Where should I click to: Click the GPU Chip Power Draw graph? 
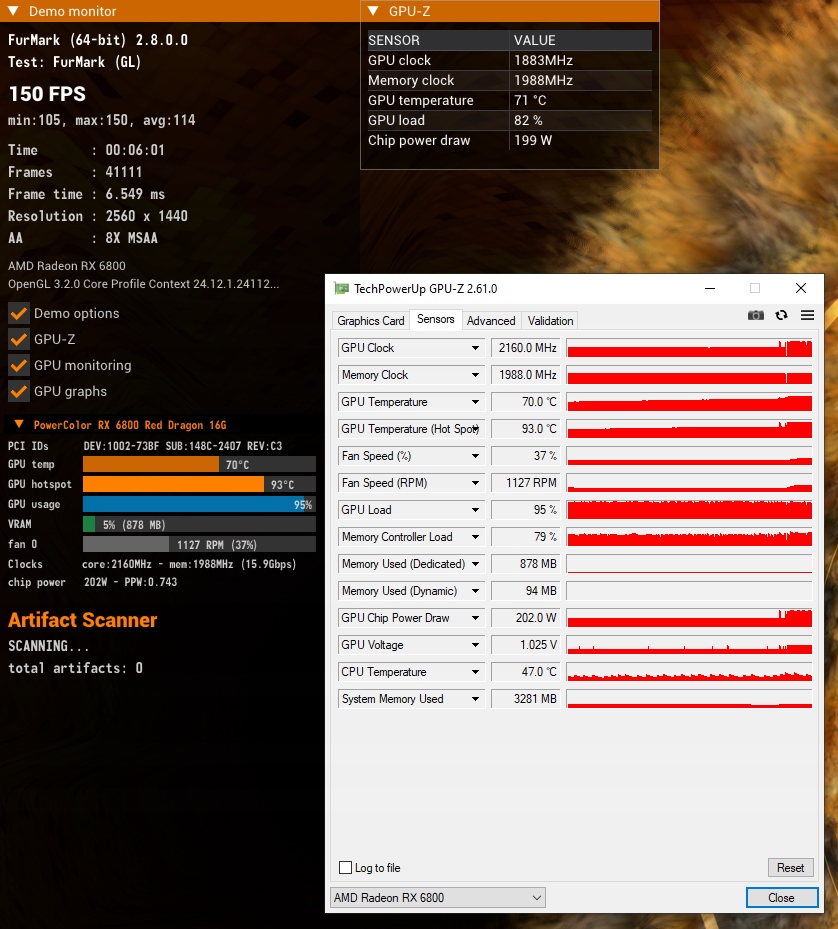click(689, 618)
